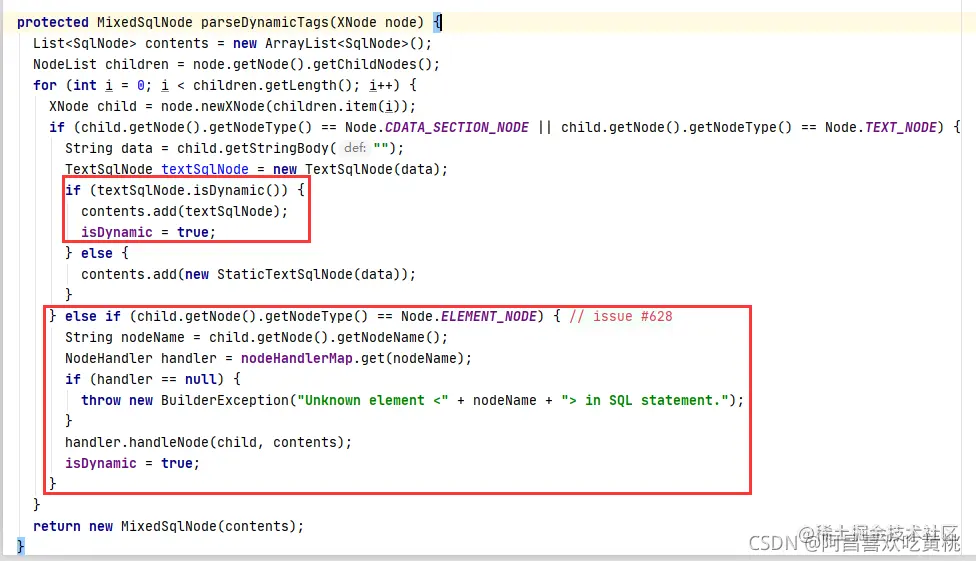Click new TextSqlNode(data) constructor call
The image size is (976, 561).
click(x=357, y=169)
